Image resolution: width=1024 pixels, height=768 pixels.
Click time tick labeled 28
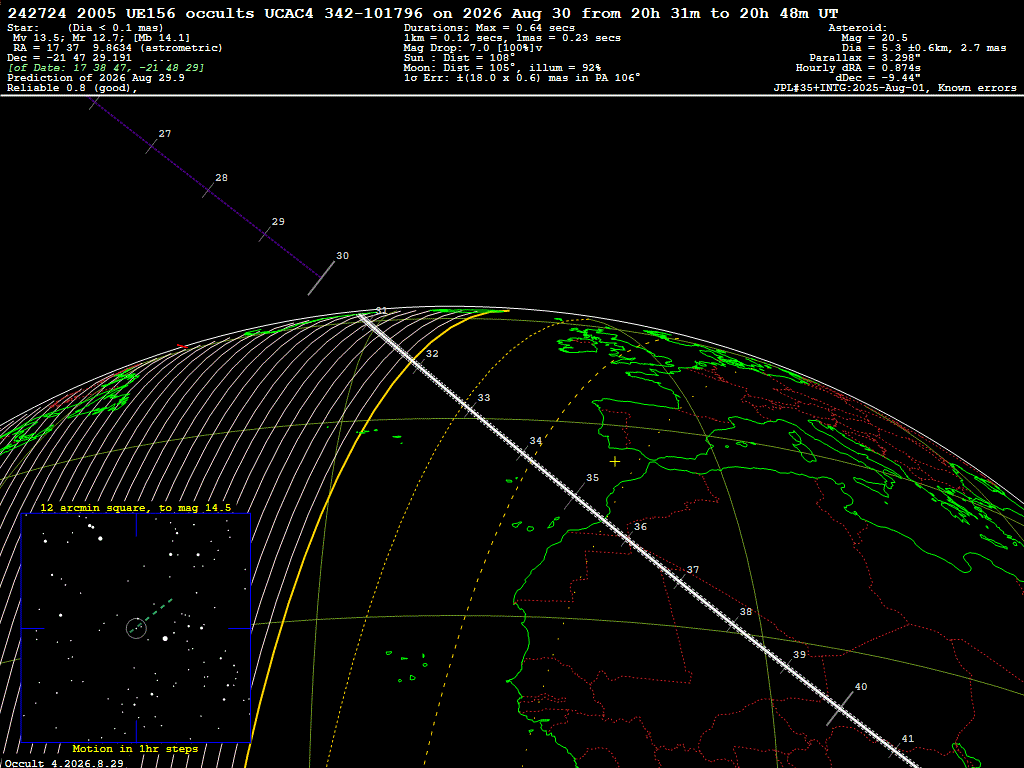click(x=221, y=177)
